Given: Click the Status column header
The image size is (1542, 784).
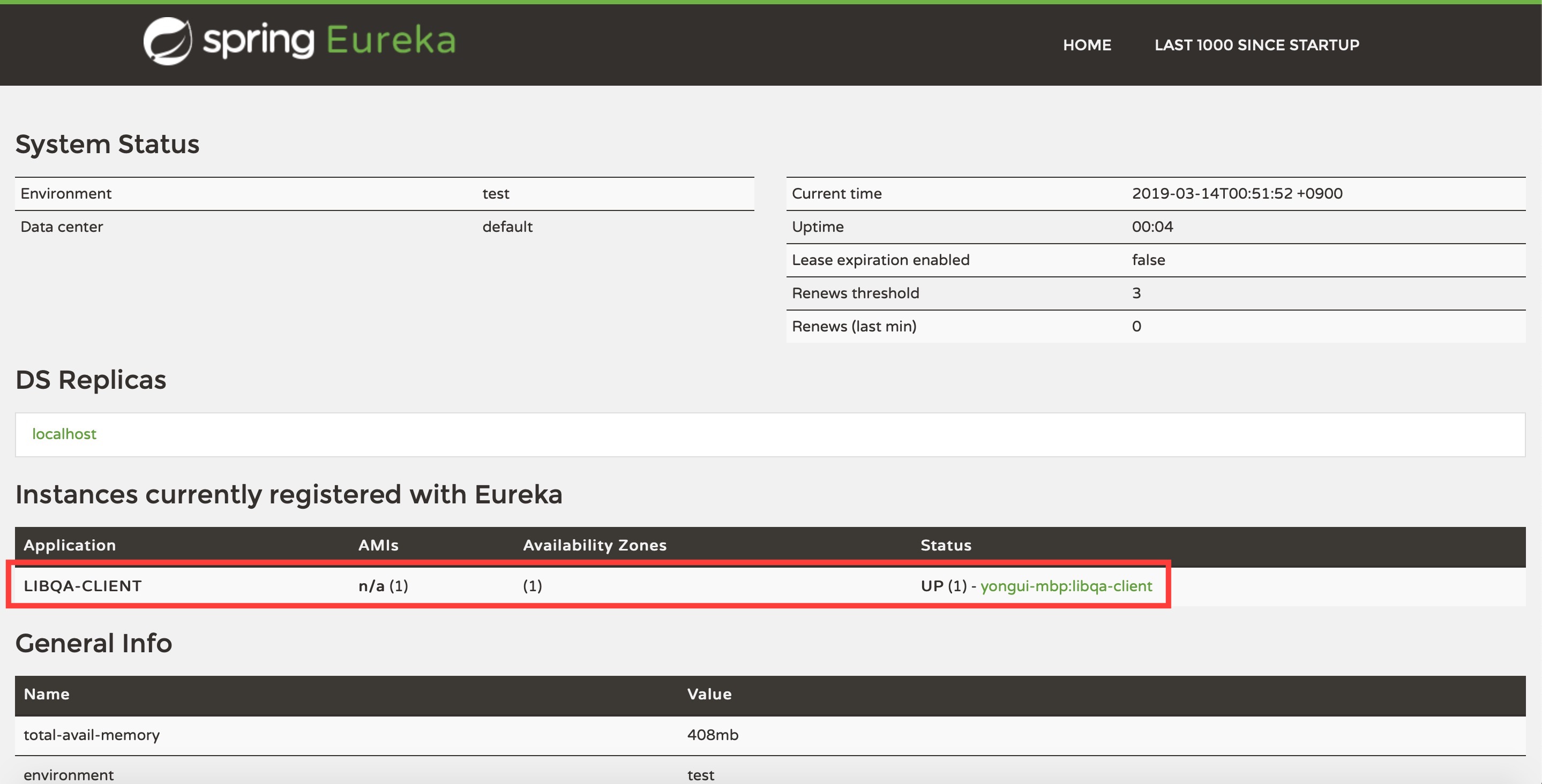Looking at the screenshot, I should pyautogui.click(x=946, y=545).
